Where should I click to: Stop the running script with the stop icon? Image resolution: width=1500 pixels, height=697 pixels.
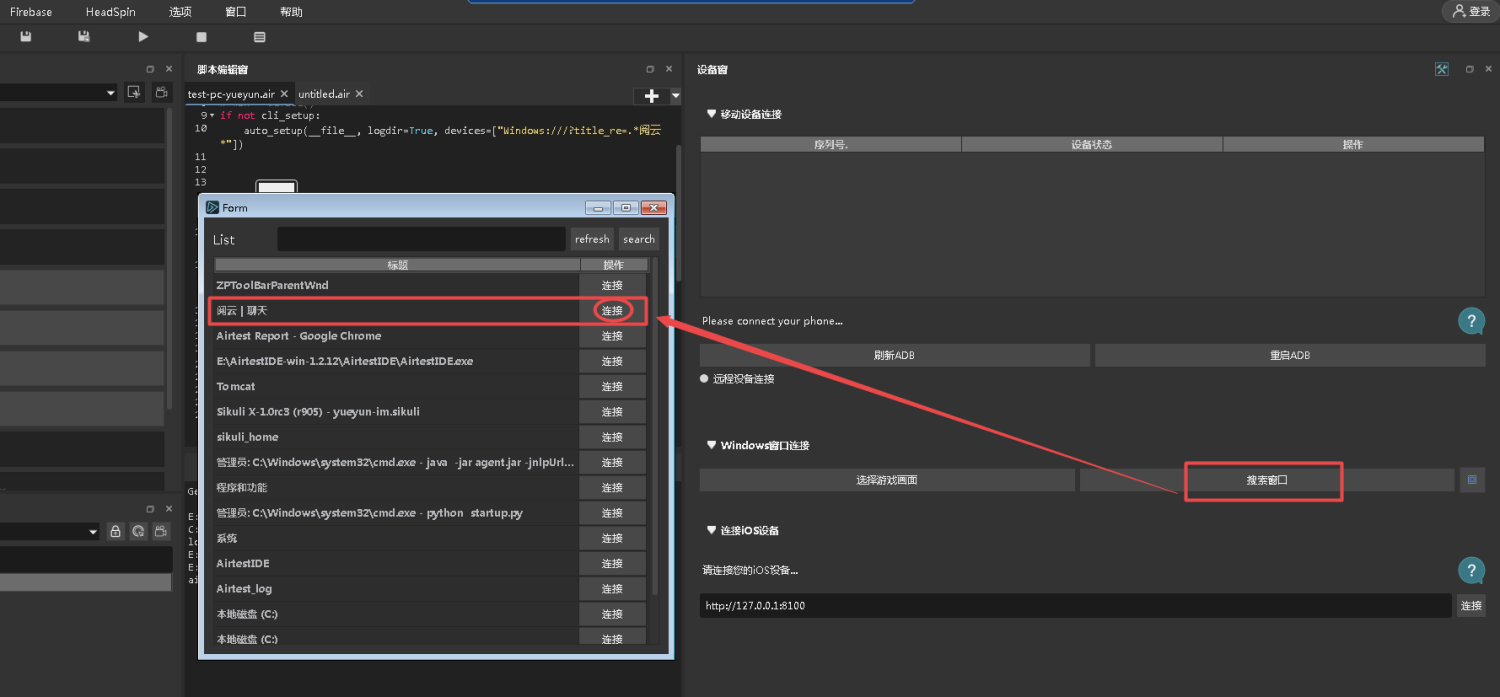tap(201, 37)
